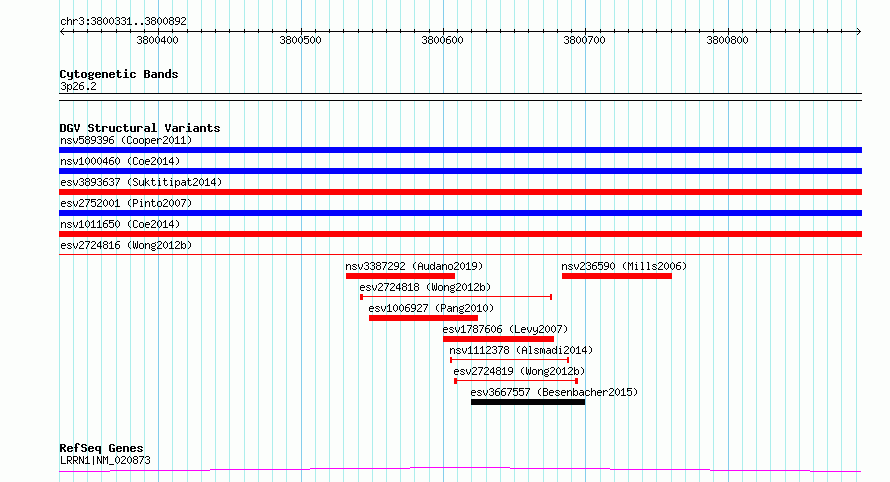This screenshot has width=890, height=482.
Task: Click the left arrow of the ruler
Action: [x=62, y=32]
